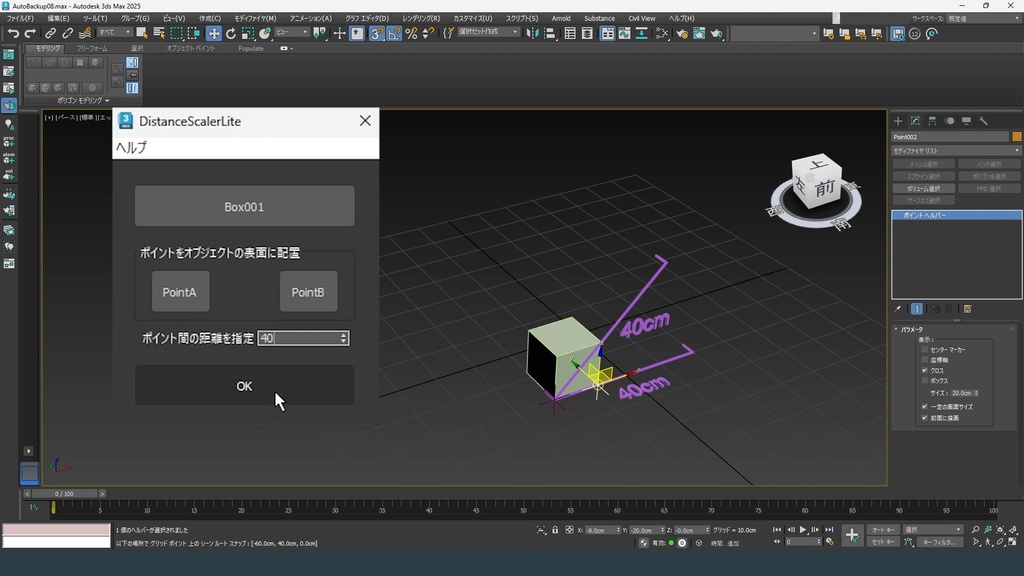Open the モディファイヤ リスト dropdown
Screen dimensions: 1024x576
tap(956, 151)
